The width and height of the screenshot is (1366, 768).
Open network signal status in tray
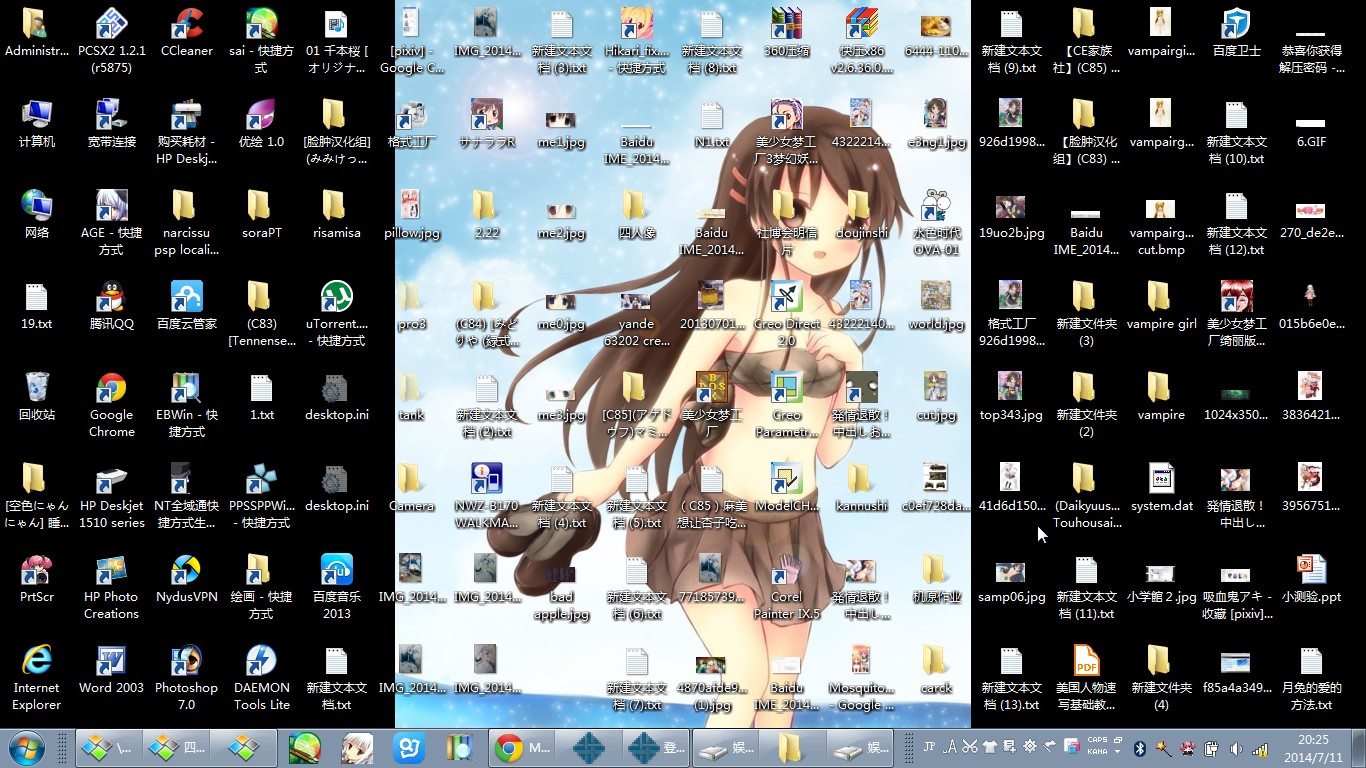click(x=1260, y=748)
